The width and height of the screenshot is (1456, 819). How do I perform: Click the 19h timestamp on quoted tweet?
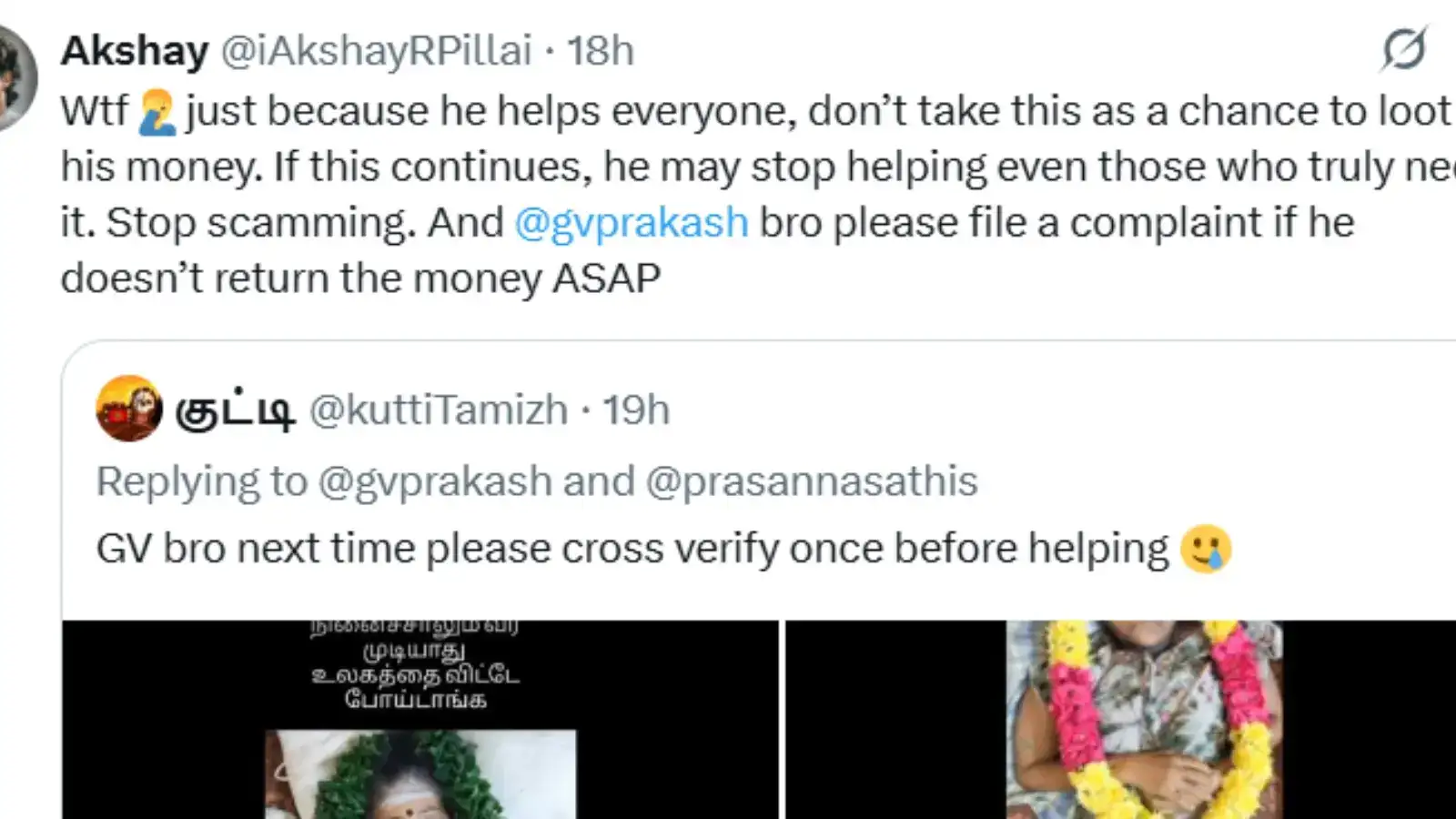coord(636,410)
